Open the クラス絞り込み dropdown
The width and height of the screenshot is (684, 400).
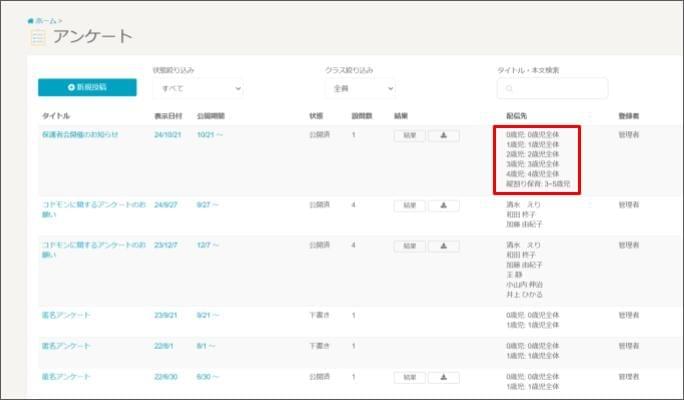pyautogui.click(x=359, y=89)
